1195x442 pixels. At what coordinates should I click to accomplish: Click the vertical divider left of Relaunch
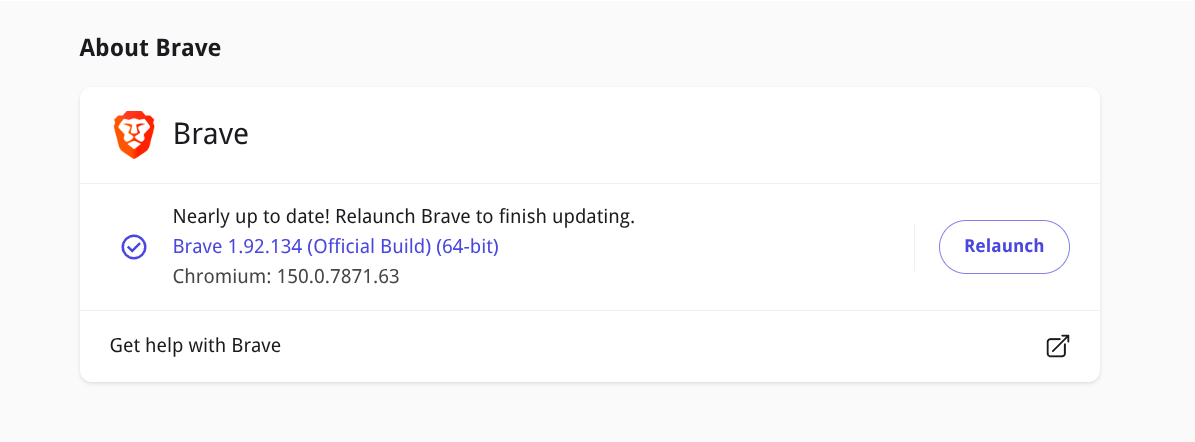tap(914, 247)
